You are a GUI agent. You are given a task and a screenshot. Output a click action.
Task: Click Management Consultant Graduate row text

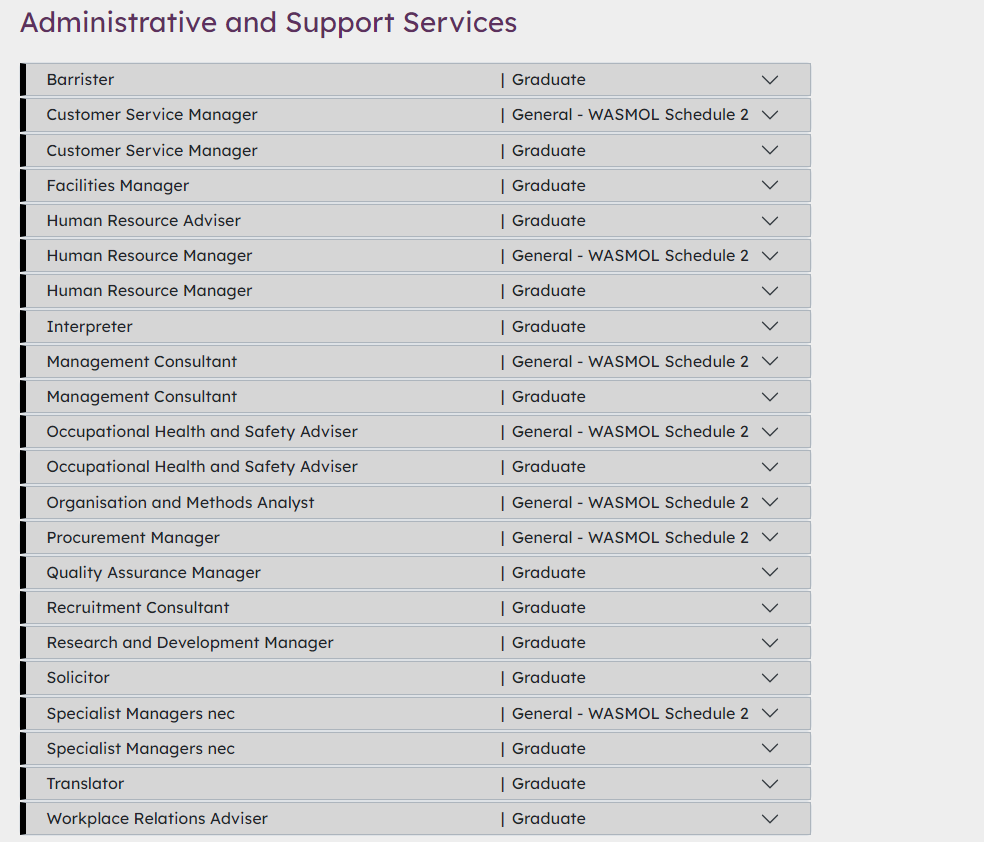142,397
